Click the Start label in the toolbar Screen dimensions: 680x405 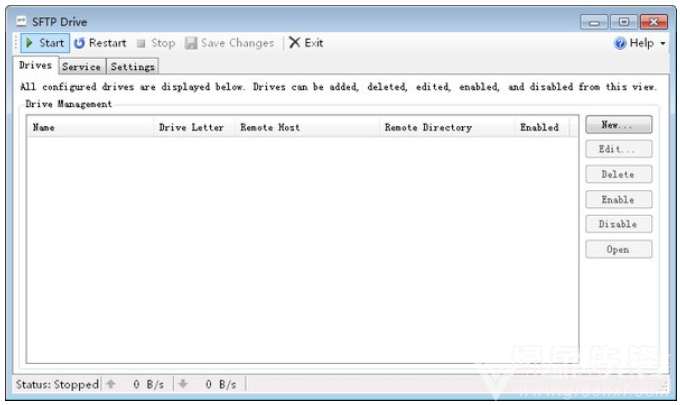point(52,43)
